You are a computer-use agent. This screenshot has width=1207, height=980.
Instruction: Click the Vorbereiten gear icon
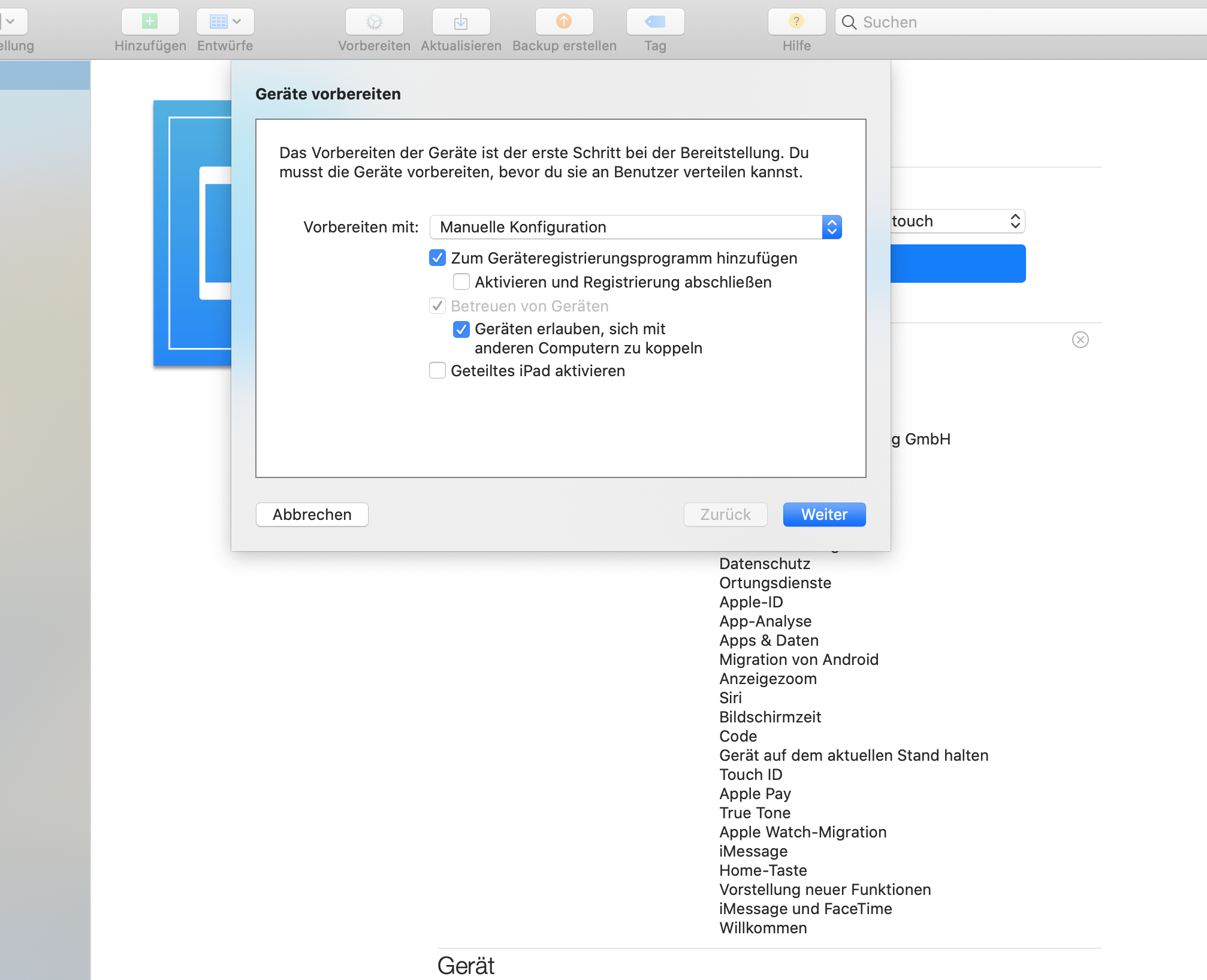pyautogui.click(x=374, y=22)
